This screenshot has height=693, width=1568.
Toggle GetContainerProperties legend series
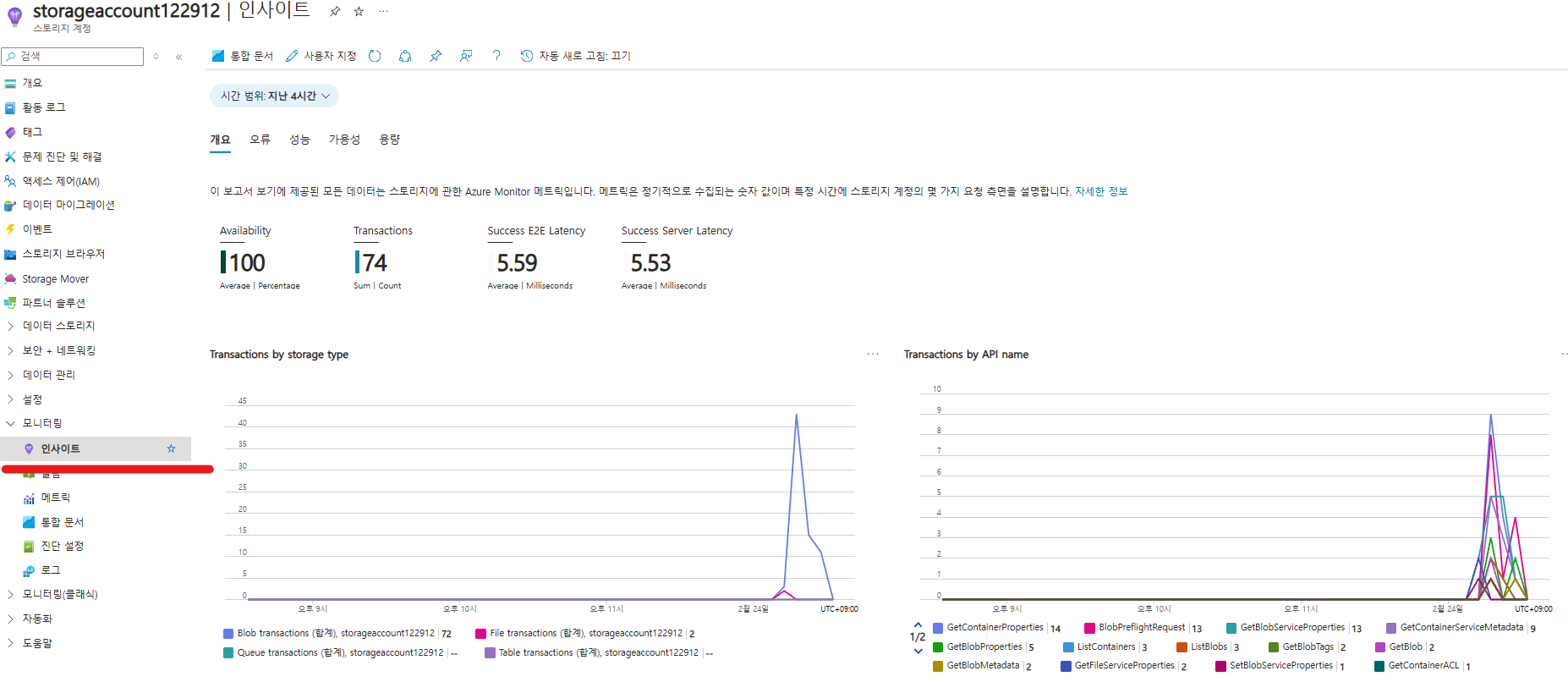click(995, 628)
